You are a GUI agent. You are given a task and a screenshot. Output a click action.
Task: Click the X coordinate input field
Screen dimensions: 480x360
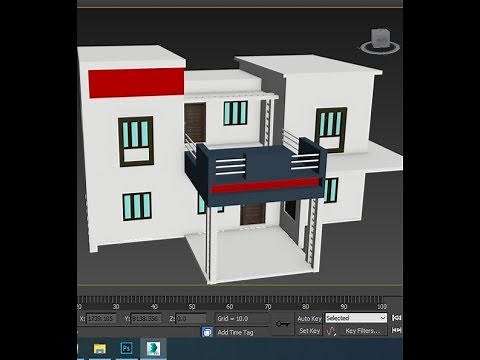pyautogui.click(x=101, y=319)
